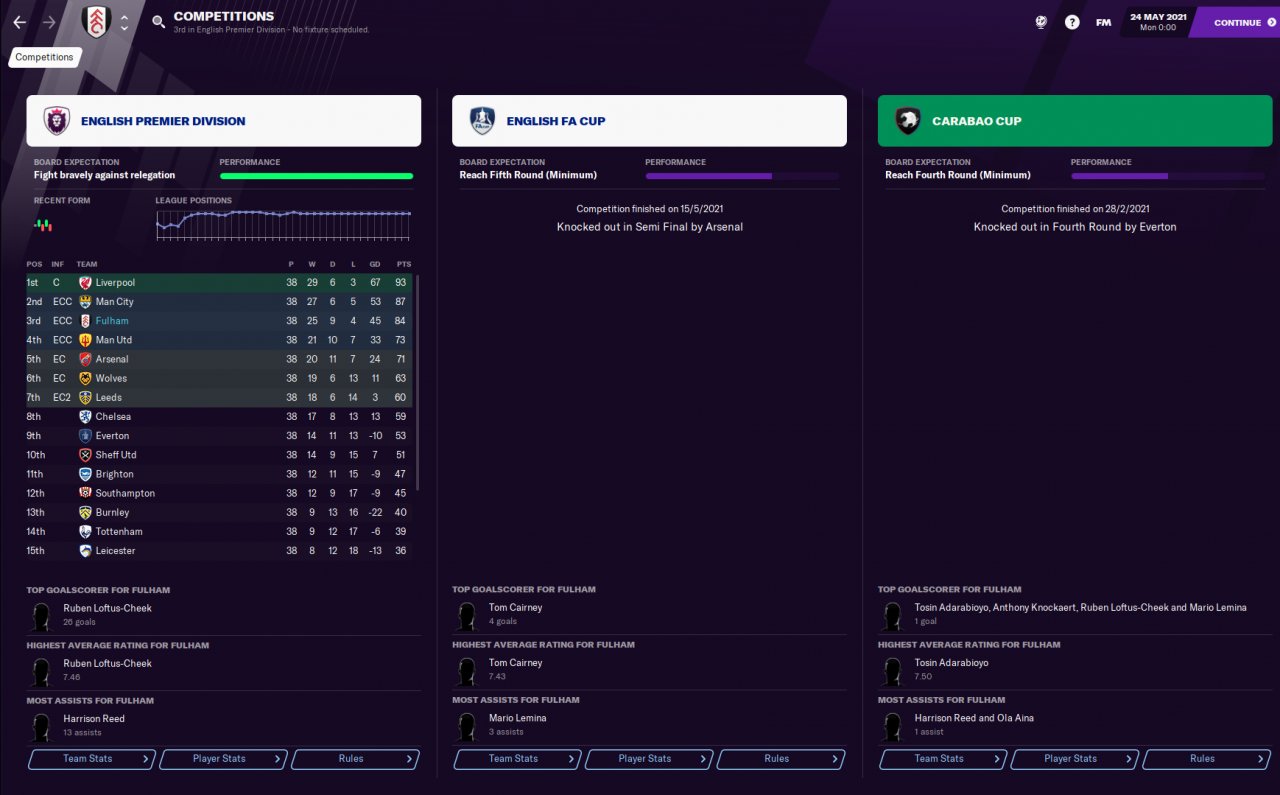Click the Man City club badge
The height and width of the screenshot is (795, 1280).
pyautogui.click(x=85, y=302)
